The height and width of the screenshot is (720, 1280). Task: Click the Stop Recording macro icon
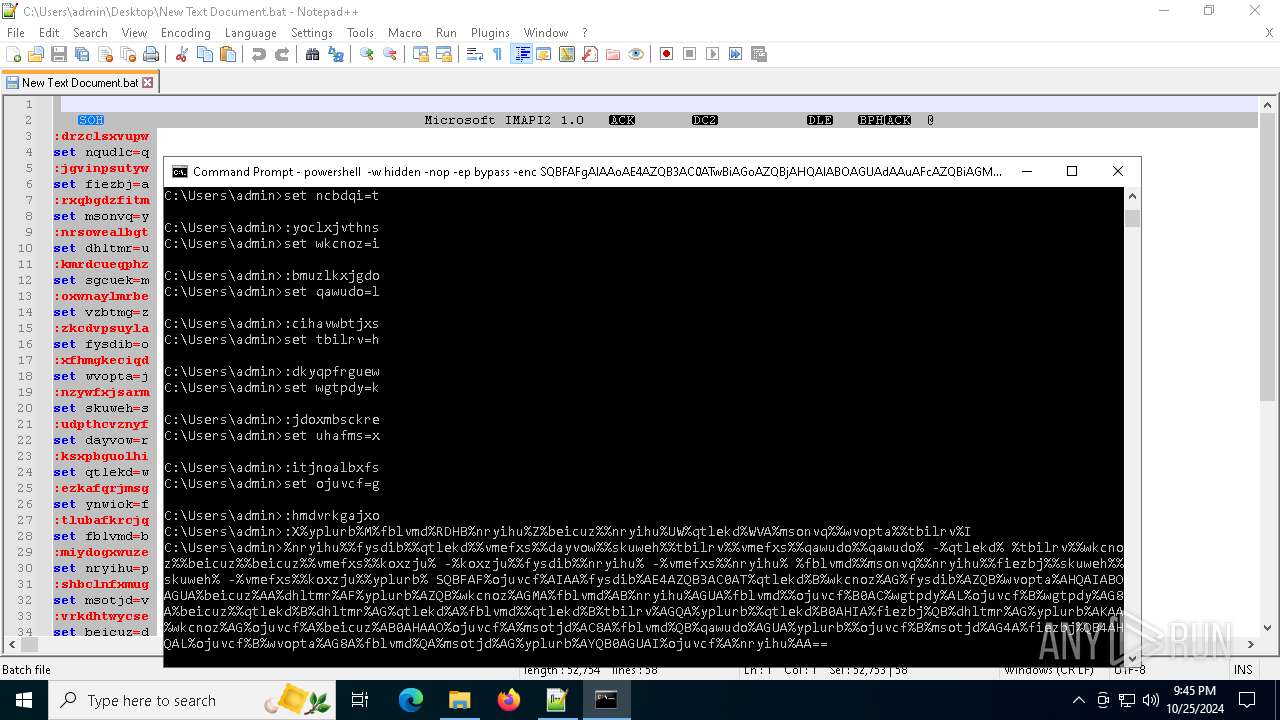pos(690,54)
